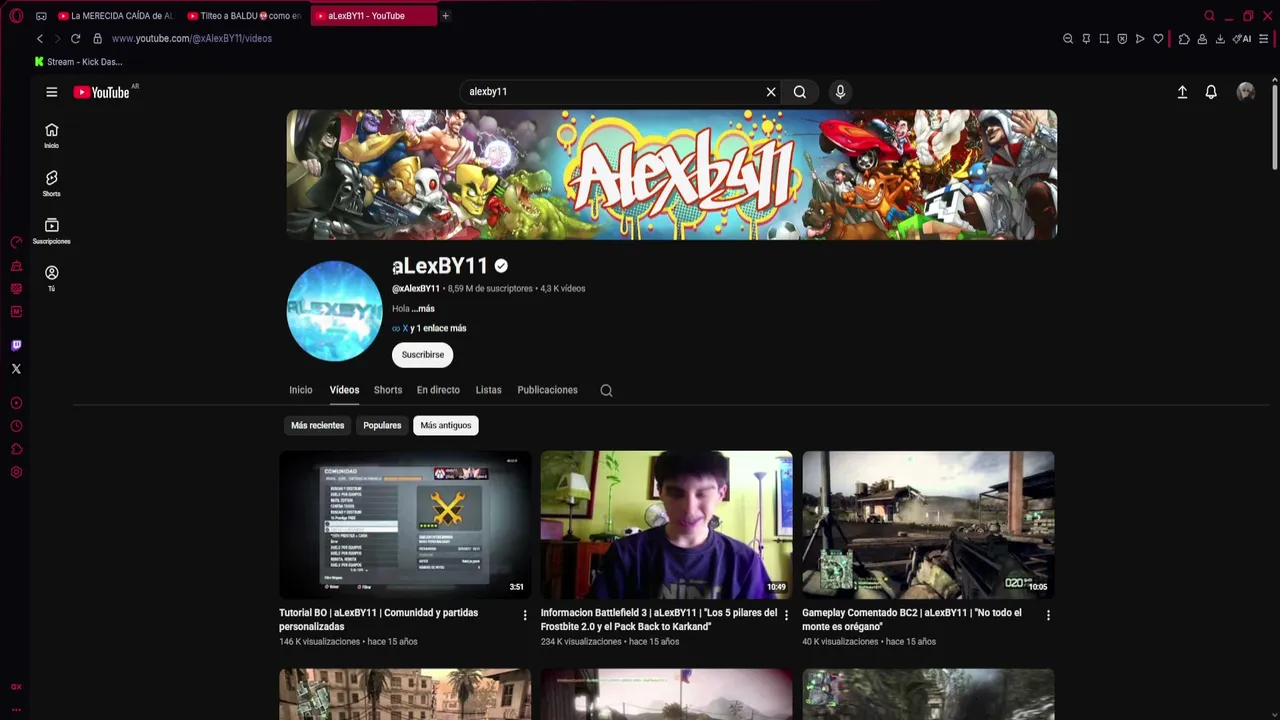Image resolution: width=1280 pixels, height=720 pixels.
Task: Reload the YouTube page
Action: point(75,39)
